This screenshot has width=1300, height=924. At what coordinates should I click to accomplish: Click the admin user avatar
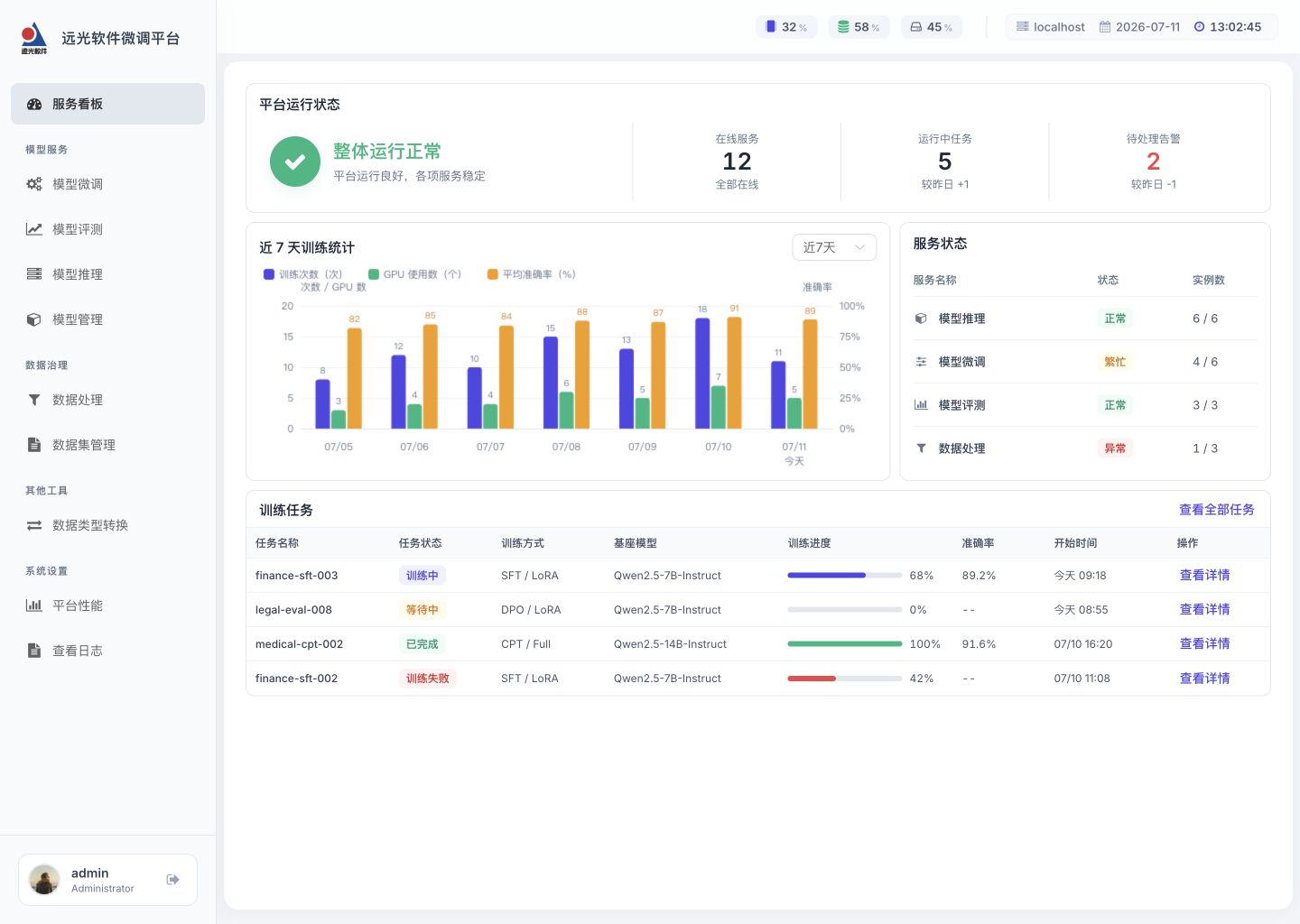tap(44, 879)
